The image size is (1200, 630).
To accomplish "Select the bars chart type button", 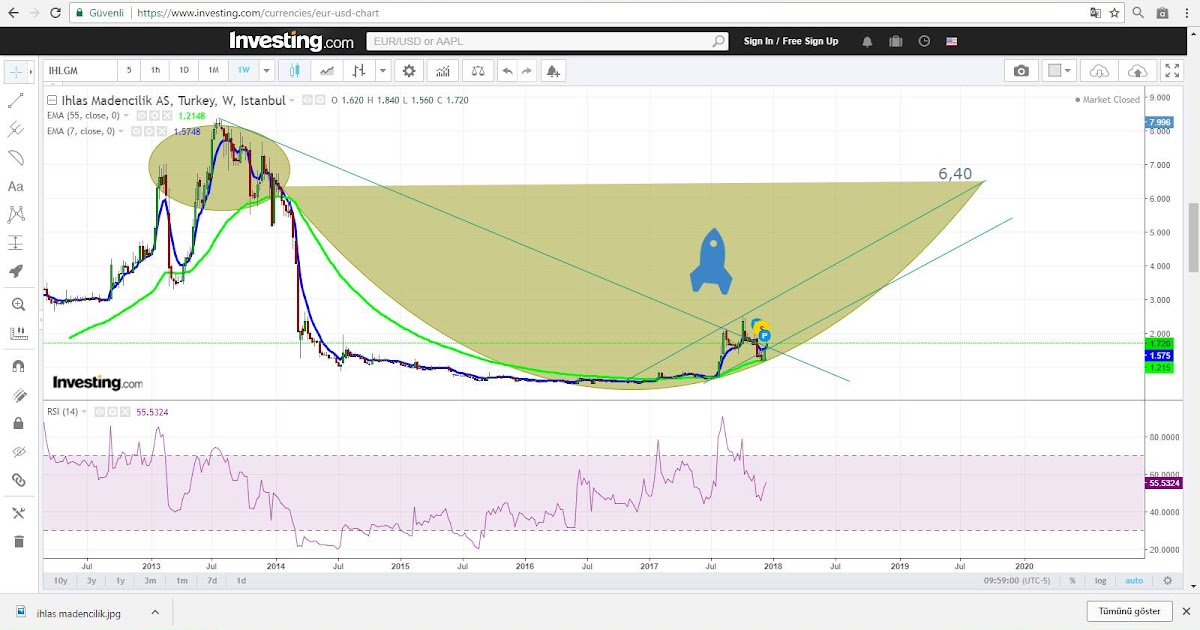I will tap(359, 71).
